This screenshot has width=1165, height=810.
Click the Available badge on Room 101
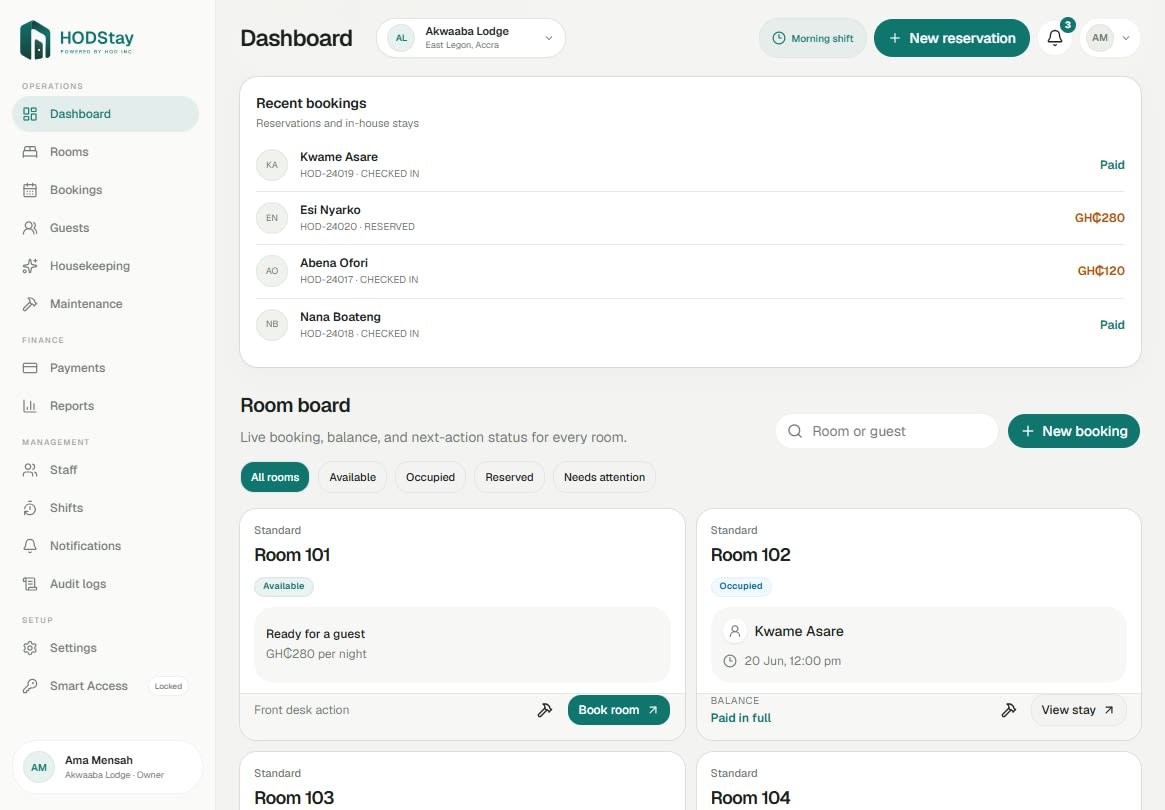284,586
